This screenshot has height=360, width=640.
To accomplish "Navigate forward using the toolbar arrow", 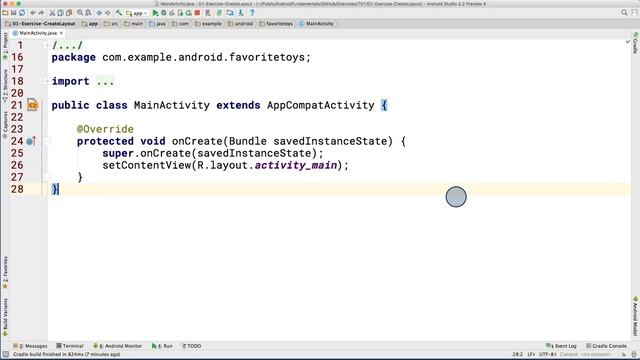I will 108,13.
